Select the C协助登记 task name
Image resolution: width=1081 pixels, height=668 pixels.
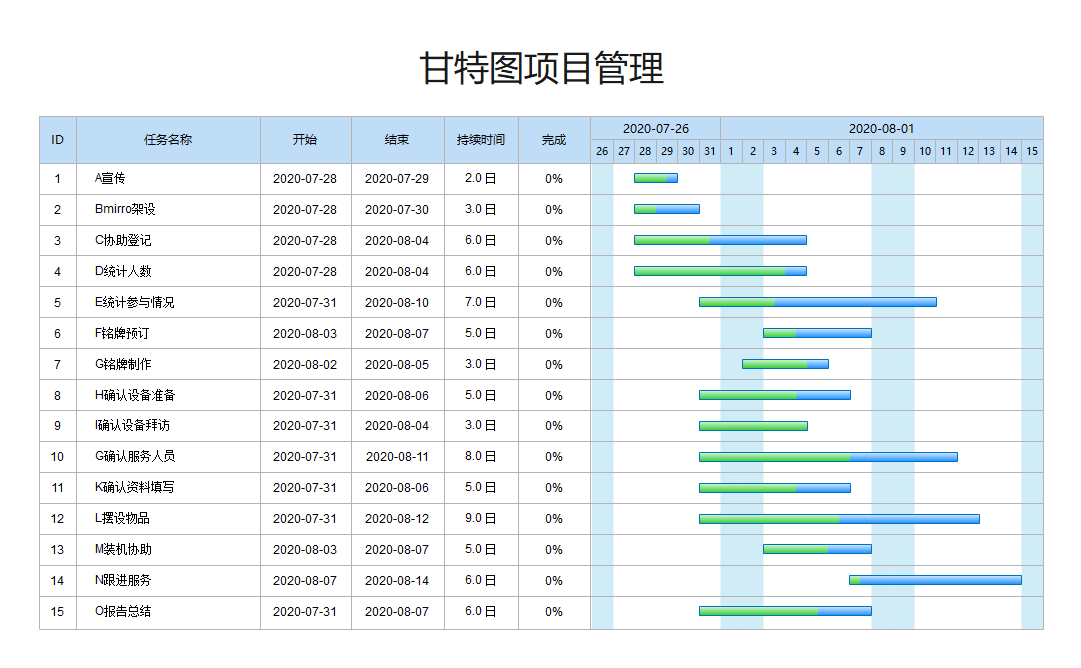pos(123,240)
